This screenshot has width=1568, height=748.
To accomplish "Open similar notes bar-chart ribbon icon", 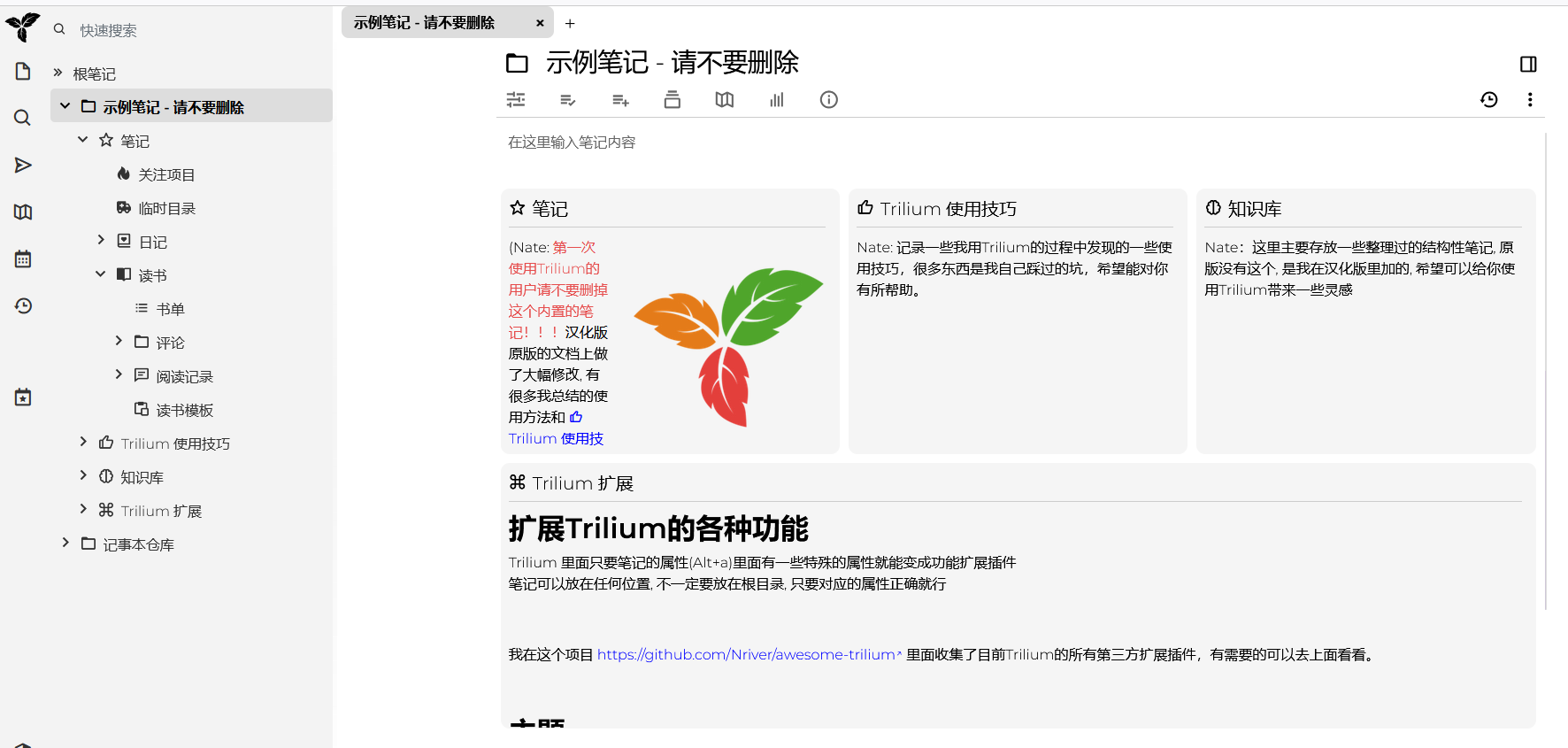I will tap(777, 100).
